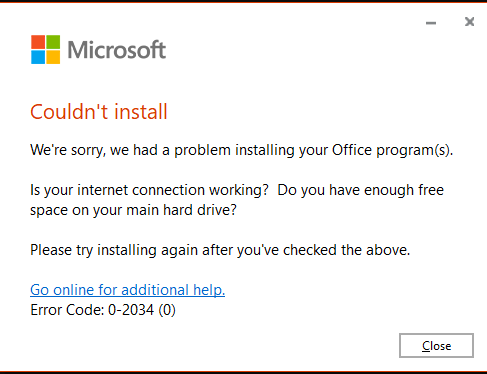This screenshot has width=487, height=374.
Task: Click the gray Microsoft wordmark text
Action: point(117,50)
